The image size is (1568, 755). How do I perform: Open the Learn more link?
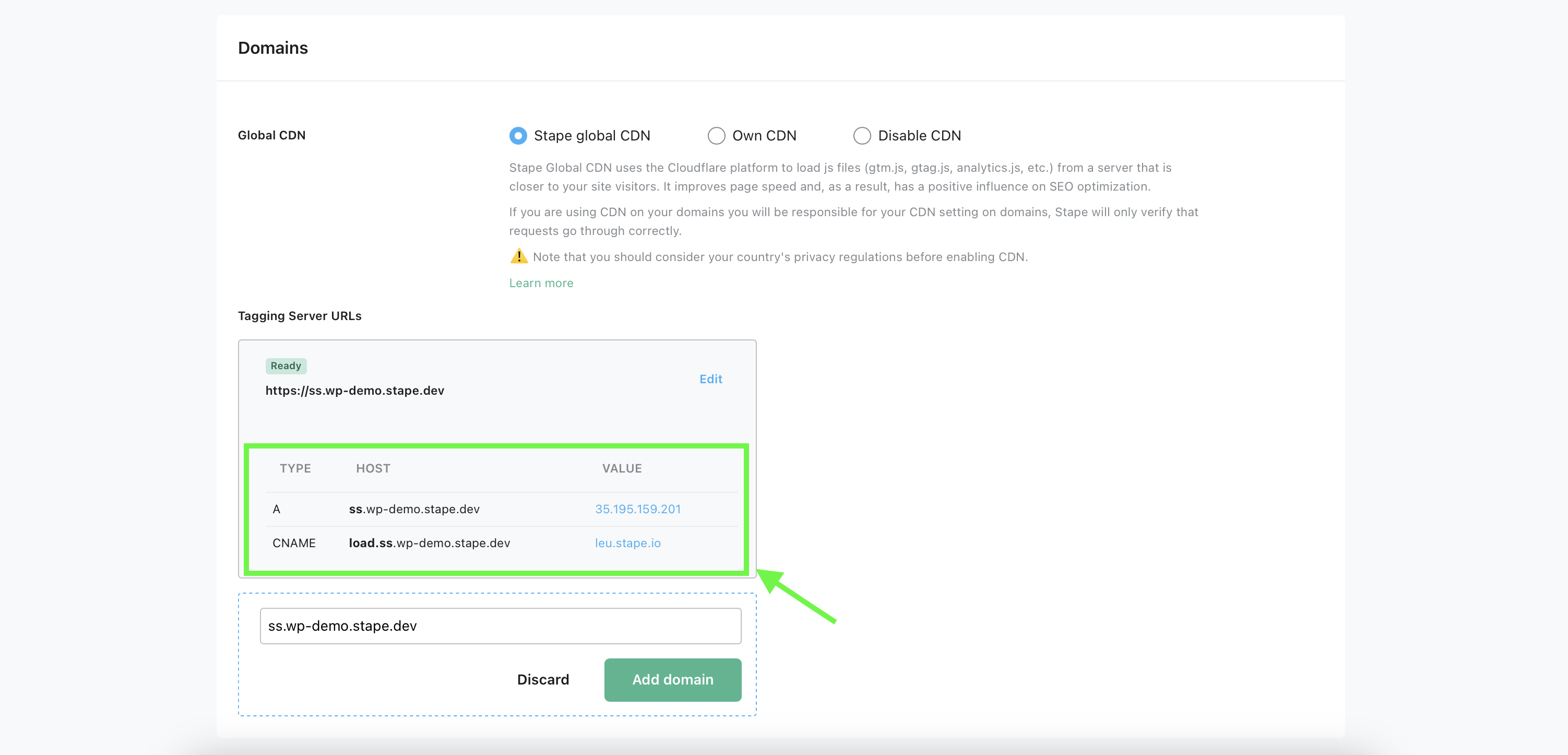[541, 282]
